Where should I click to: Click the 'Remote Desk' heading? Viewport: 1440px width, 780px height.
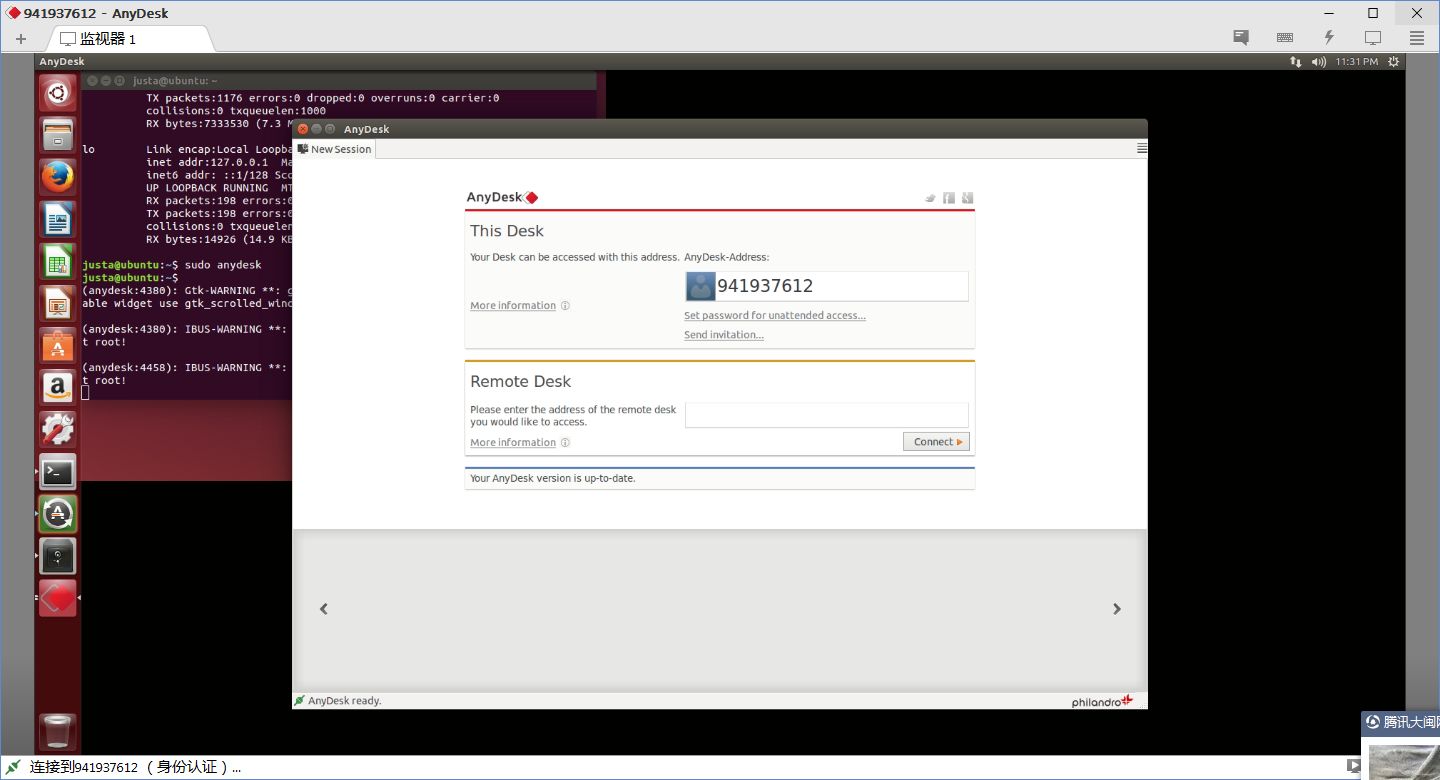[521, 382]
